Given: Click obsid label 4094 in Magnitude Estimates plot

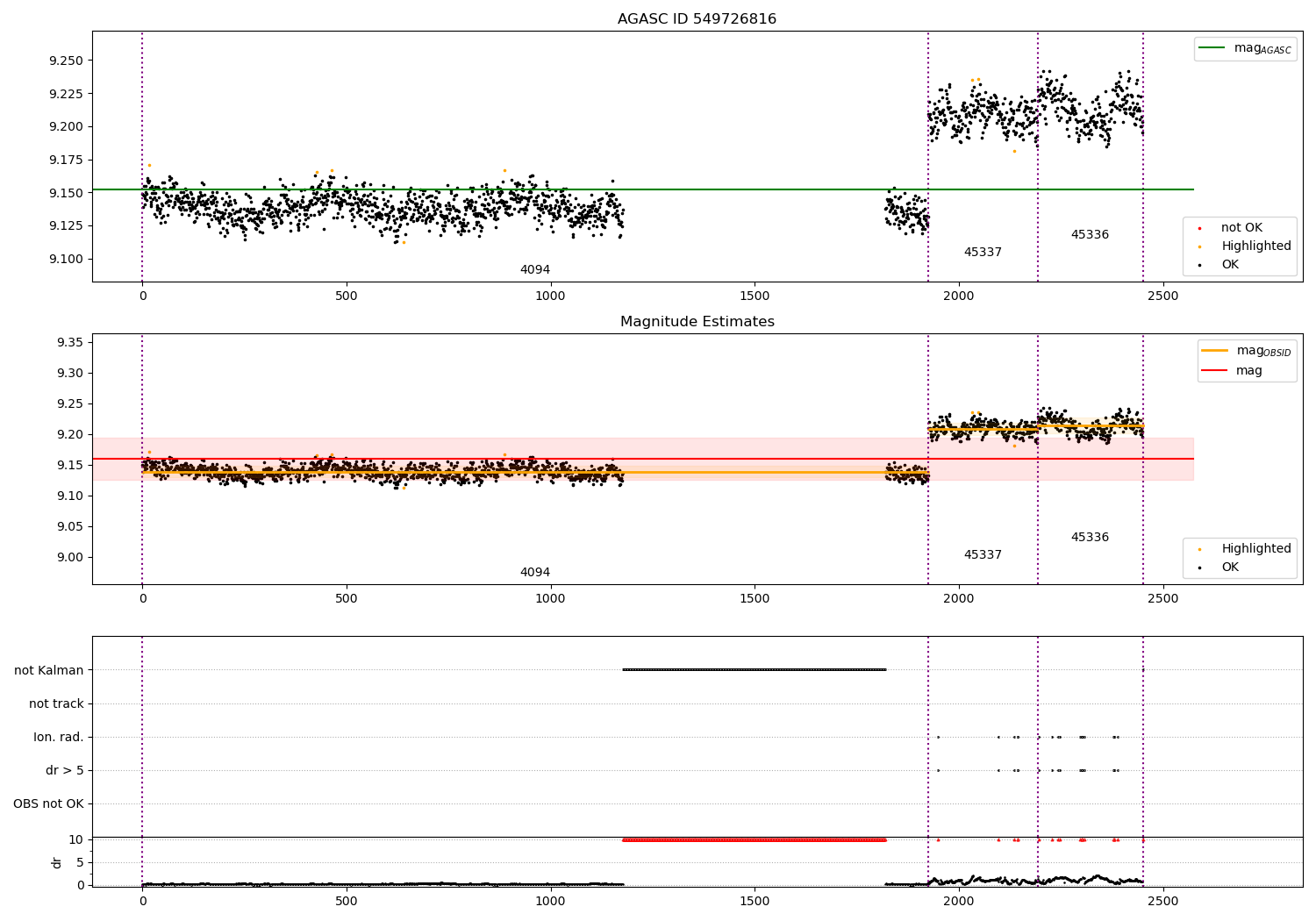Looking at the screenshot, I should point(535,573).
